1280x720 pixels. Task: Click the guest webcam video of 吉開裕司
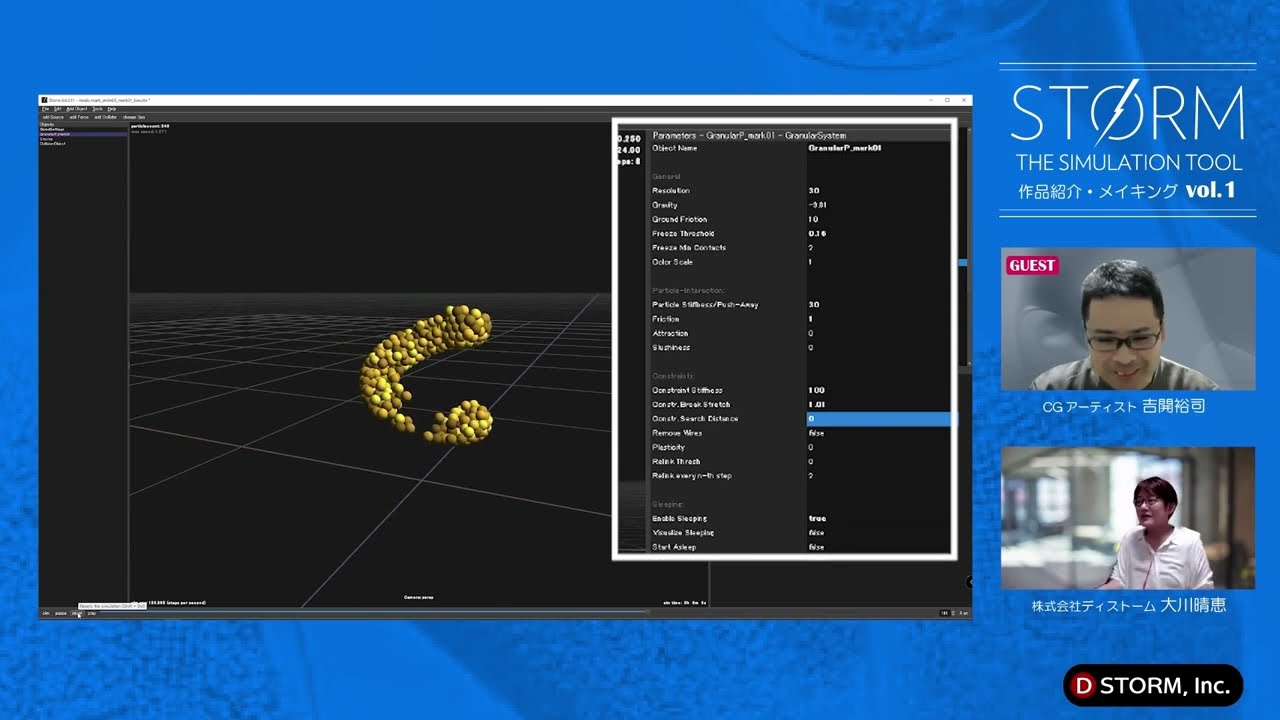1128,319
